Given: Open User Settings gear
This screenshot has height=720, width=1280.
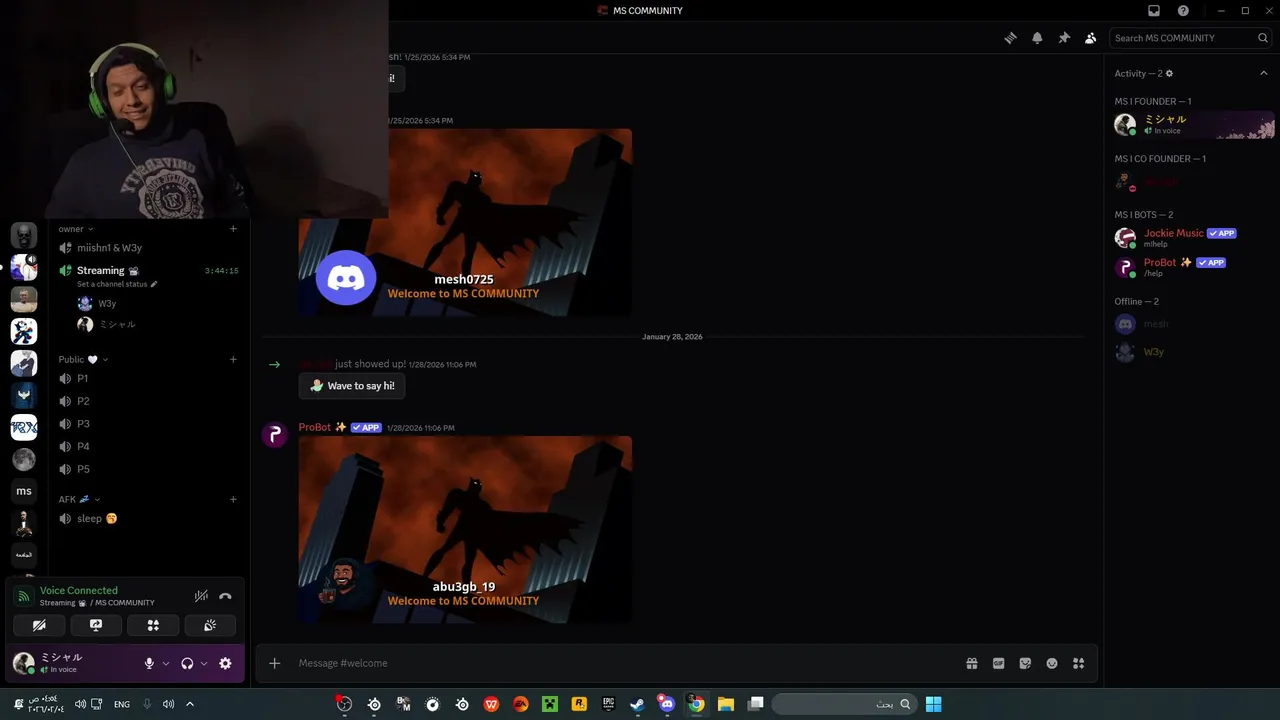Looking at the screenshot, I should (225, 663).
